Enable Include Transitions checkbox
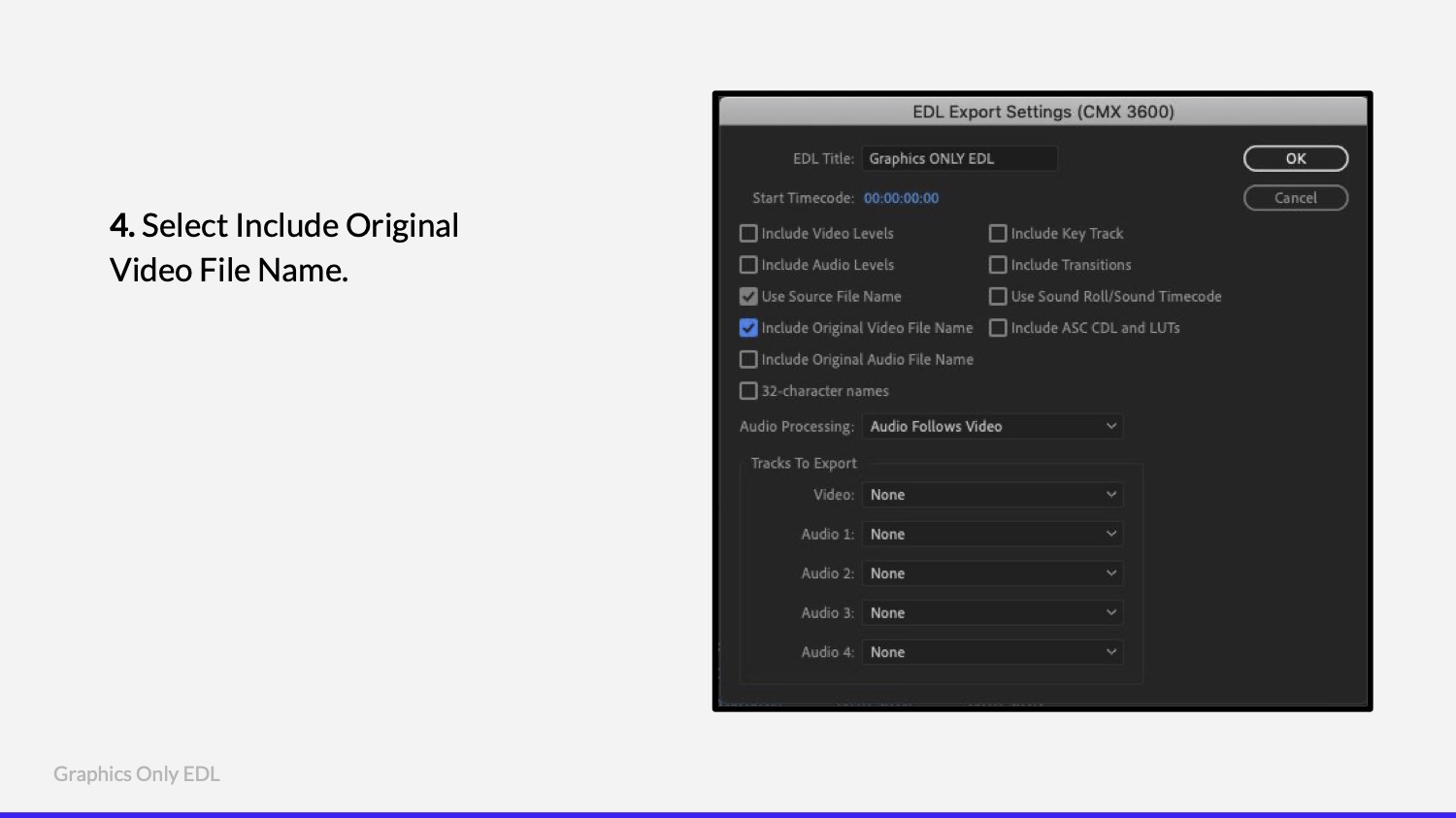1456x818 pixels. pyautogui.click(x=998, y=265)
